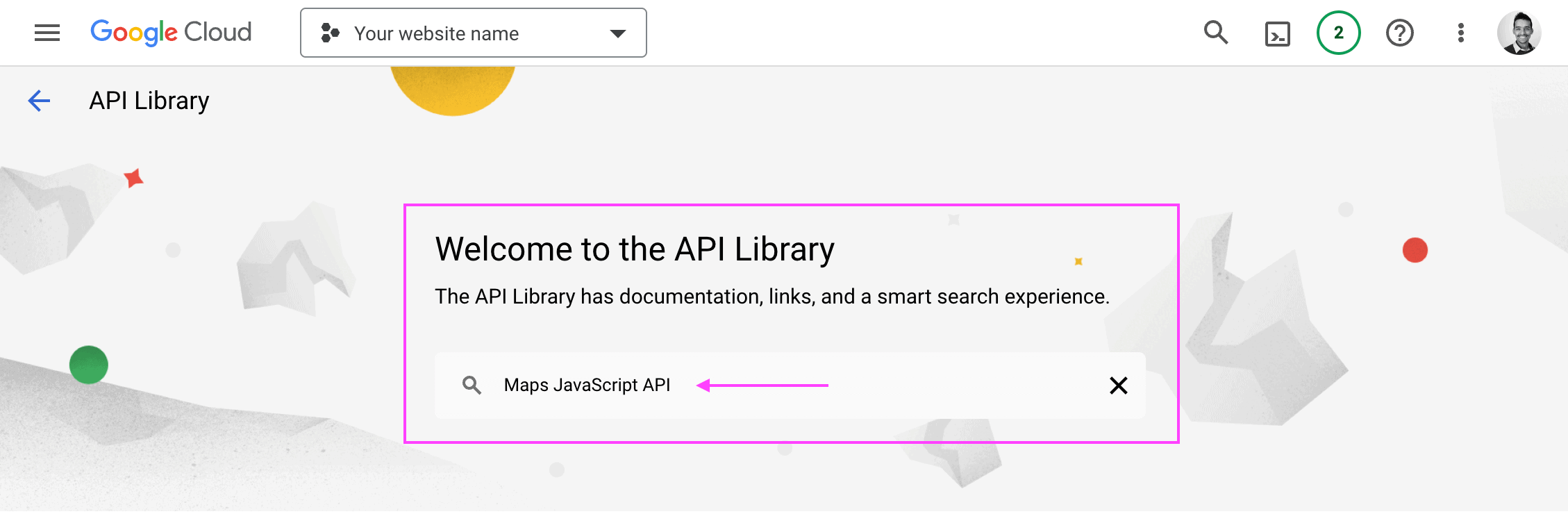Click the API Library search field
The image size is (1568, 514).
coord(790,385)
